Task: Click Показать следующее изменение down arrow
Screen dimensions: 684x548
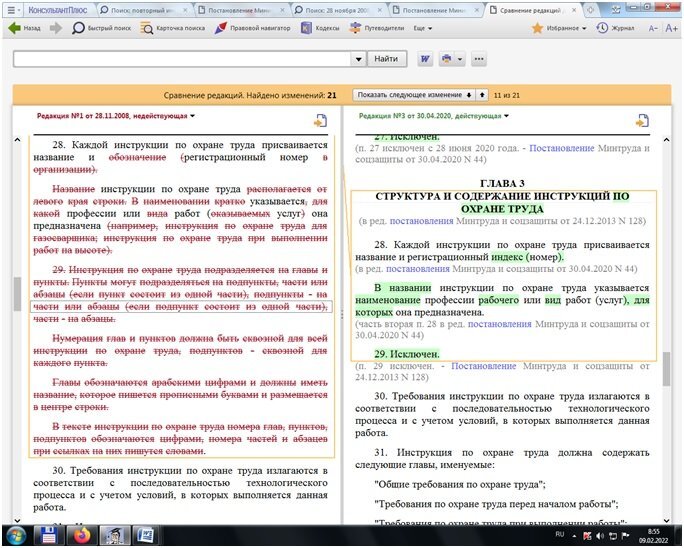Action: pyautogui.click(x=413, y=95)
